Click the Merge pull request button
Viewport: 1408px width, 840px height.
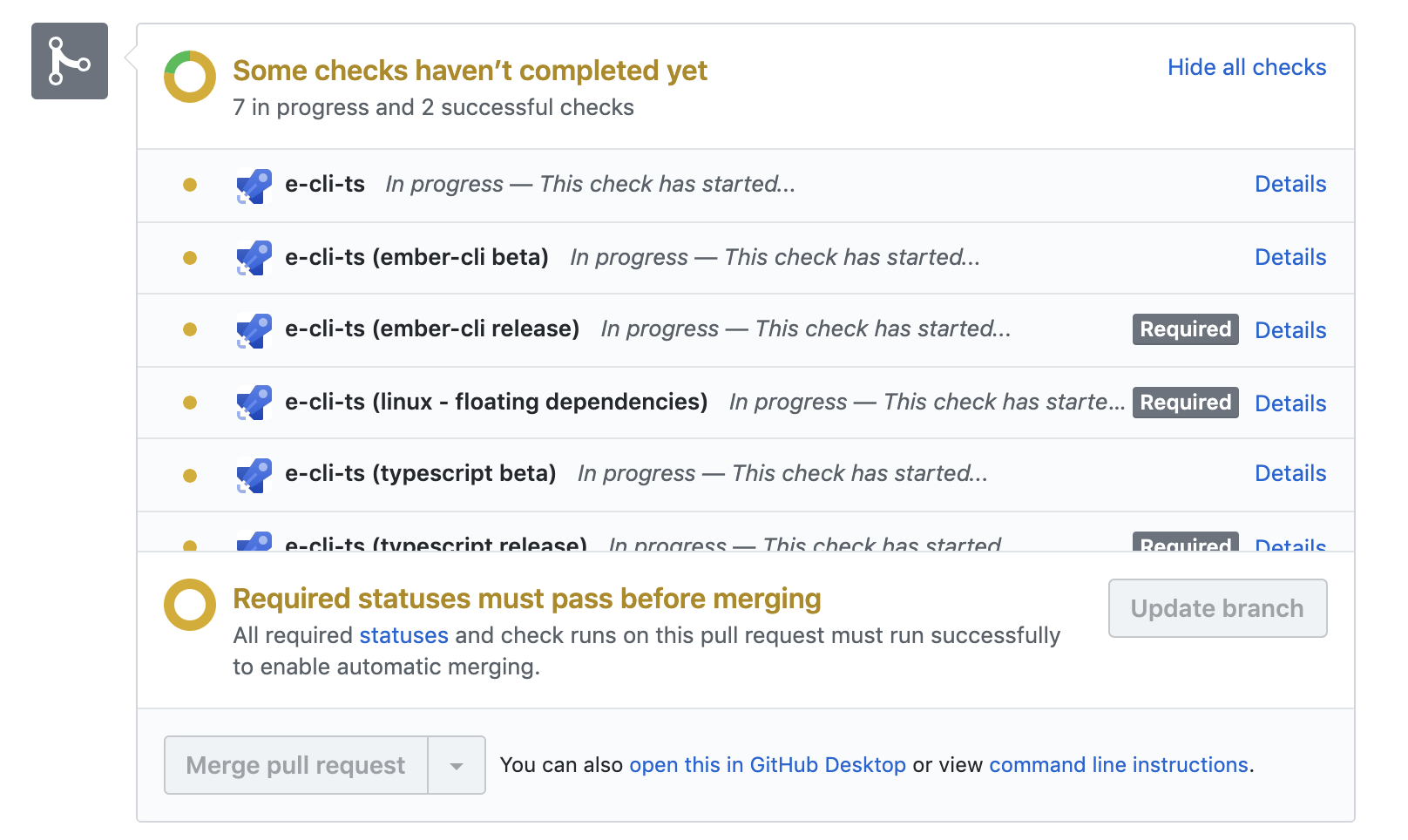(x=294, y=765)
